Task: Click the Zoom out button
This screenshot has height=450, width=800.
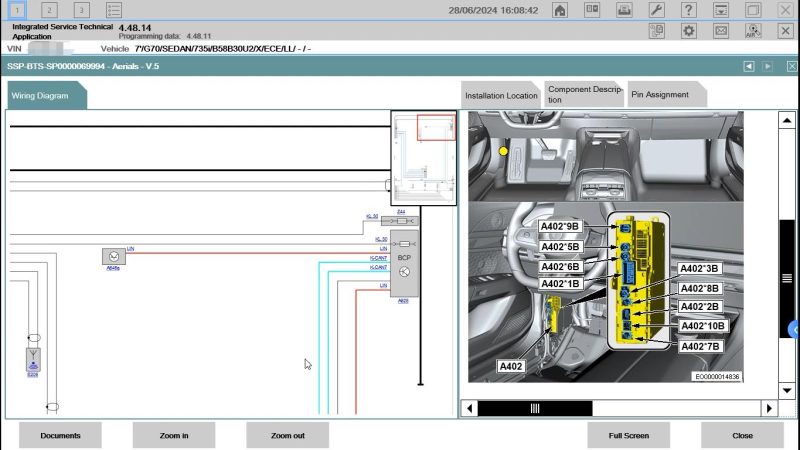Action: pos(288,435)
